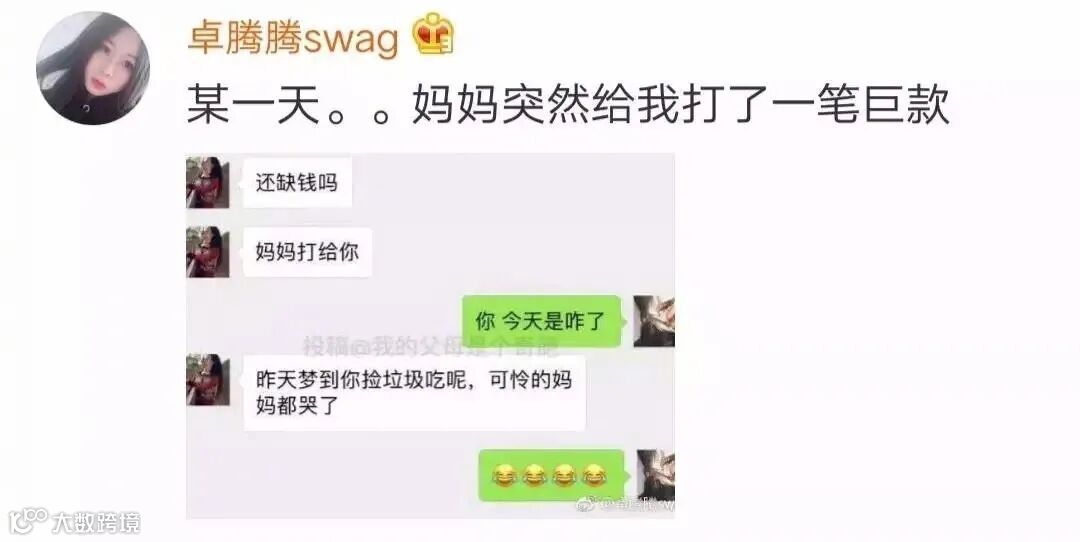Click the last laughing-crying emoji
The width and height of the screenshot is (1080, 542).
594,475
